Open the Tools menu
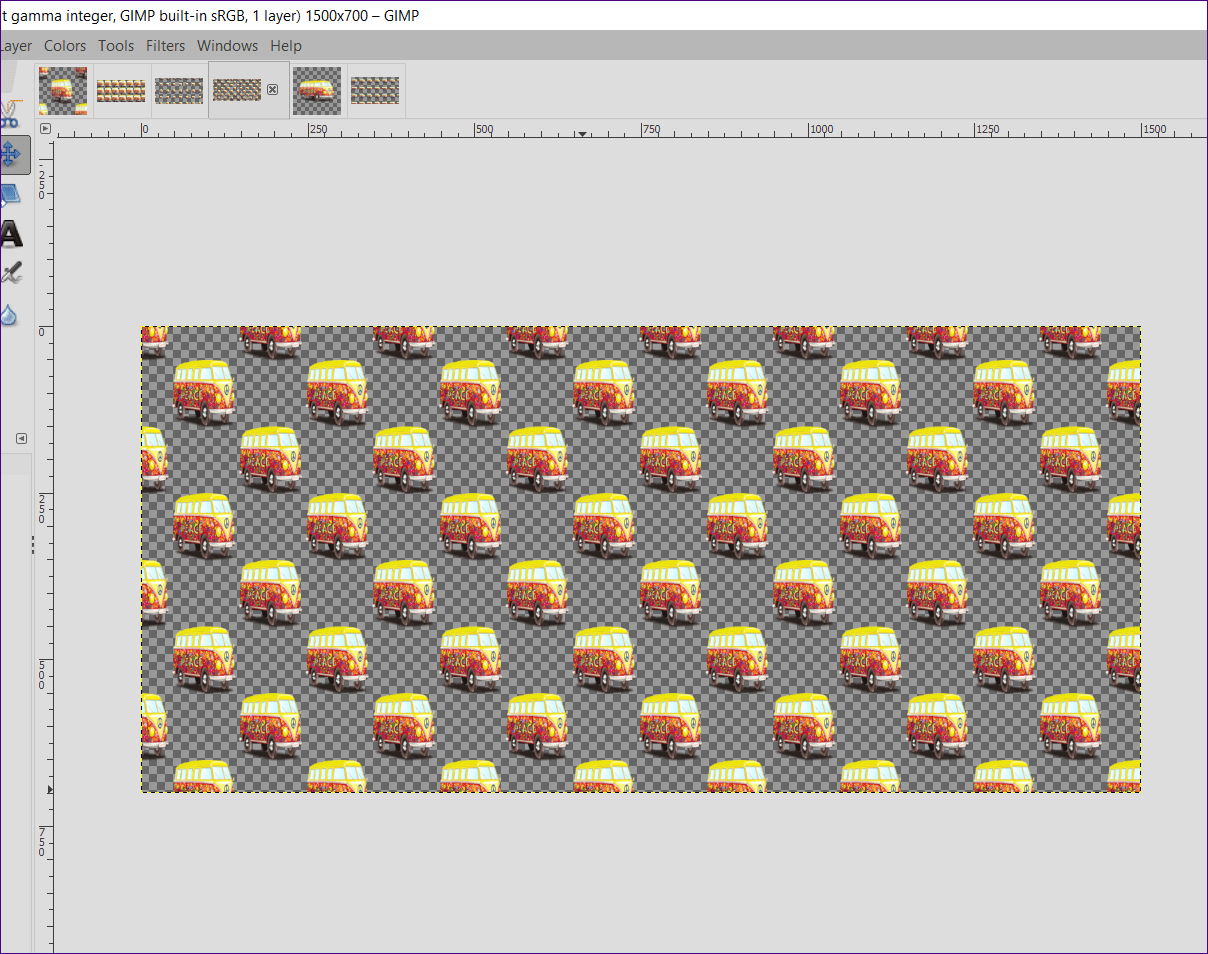1208x954 pixels. (x=116, y=46)
